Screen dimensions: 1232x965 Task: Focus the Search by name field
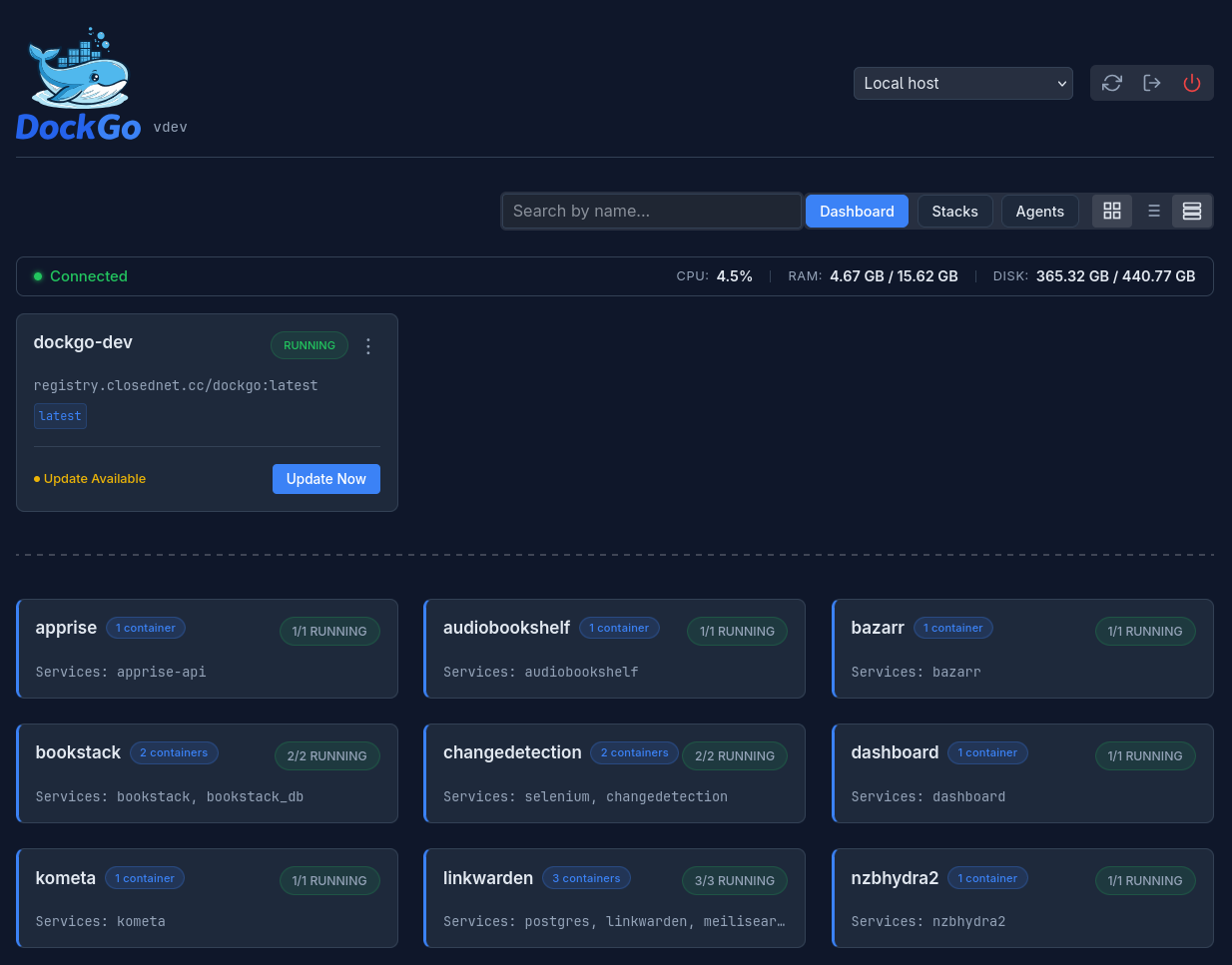652,211
